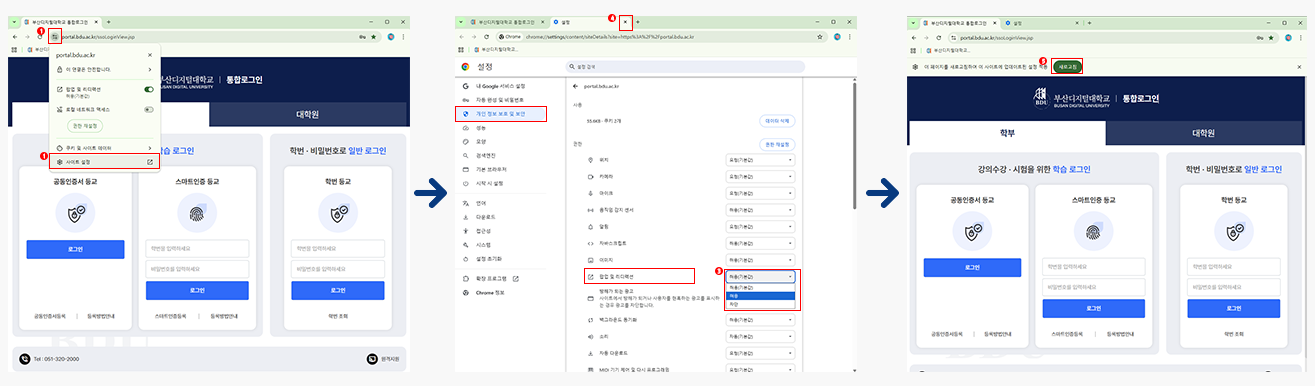The height and width of the screenshot is (386, 1315).
Task: Click 스마트인증등록 link in the site-info popup window
Action: (170, 316)
